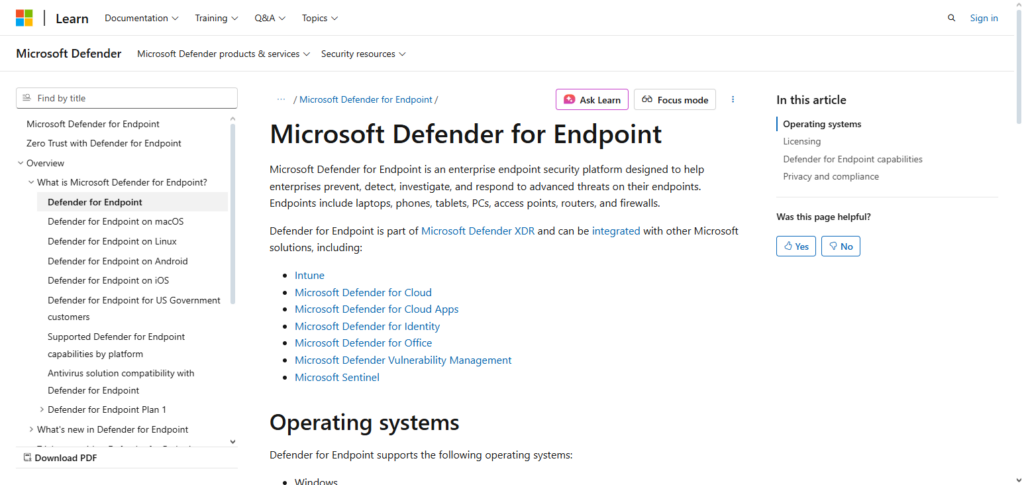Image resolution: width=1024 pixels, height=485 pixels.
Task: Open Supported Defender for Endpoint capabilities by platform
Action: tap(116, 345)
